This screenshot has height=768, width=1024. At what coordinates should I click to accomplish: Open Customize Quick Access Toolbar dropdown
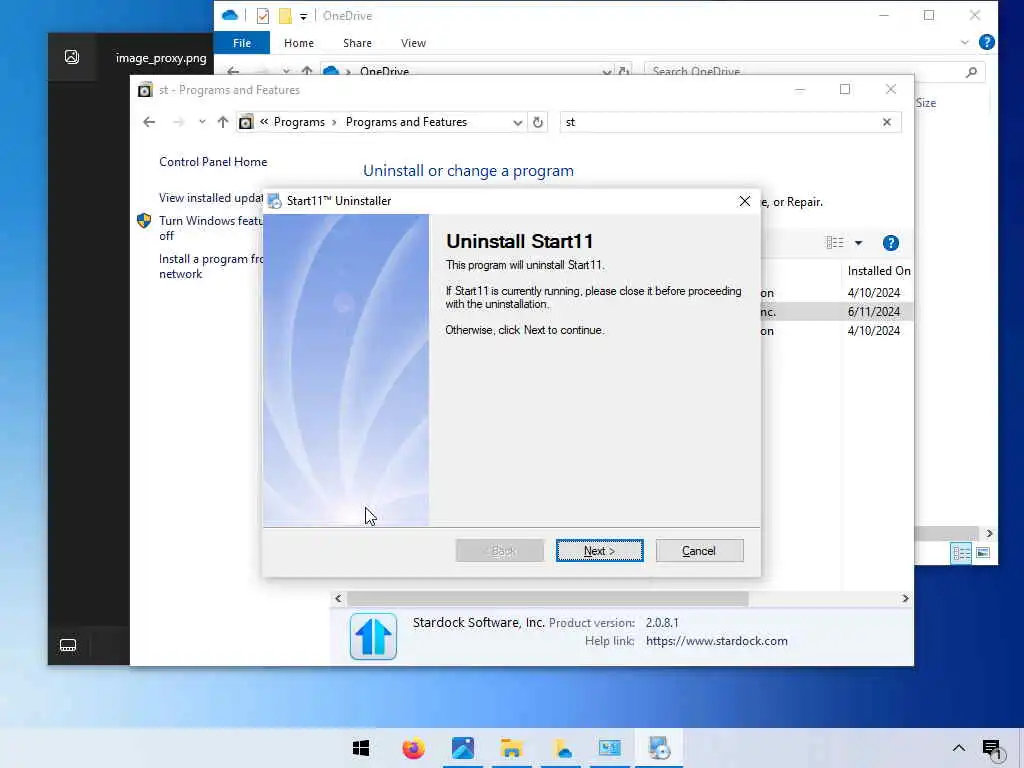click(x=303, y=16)
